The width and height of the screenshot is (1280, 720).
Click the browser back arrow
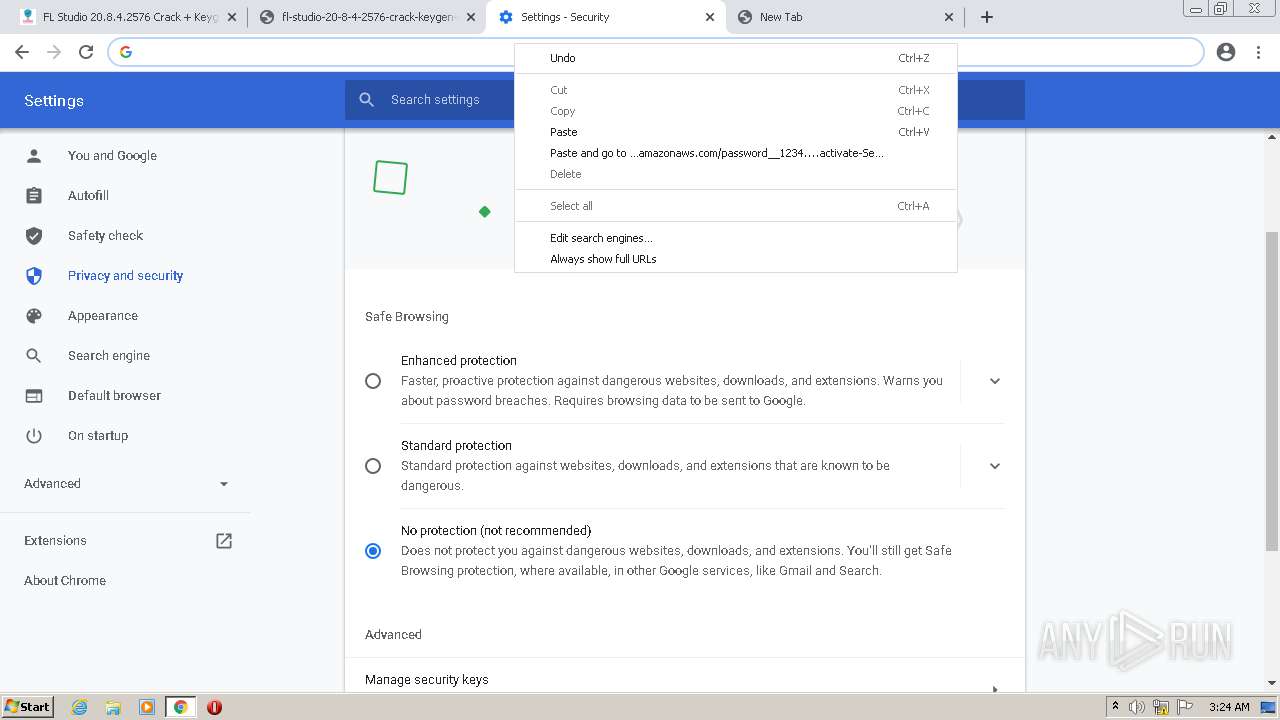point(22,52)
